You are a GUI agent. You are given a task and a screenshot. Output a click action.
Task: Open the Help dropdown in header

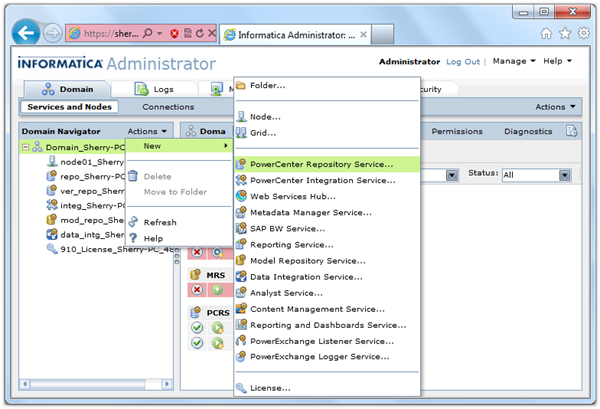pyautogui.click(x=557, y=61)
